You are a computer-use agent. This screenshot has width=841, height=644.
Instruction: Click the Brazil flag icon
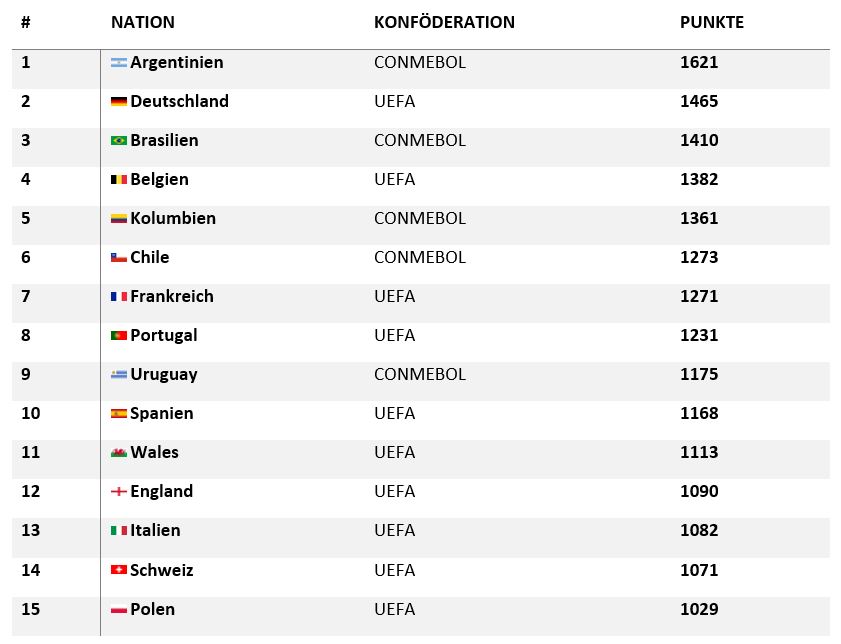(x=118, y=141)
